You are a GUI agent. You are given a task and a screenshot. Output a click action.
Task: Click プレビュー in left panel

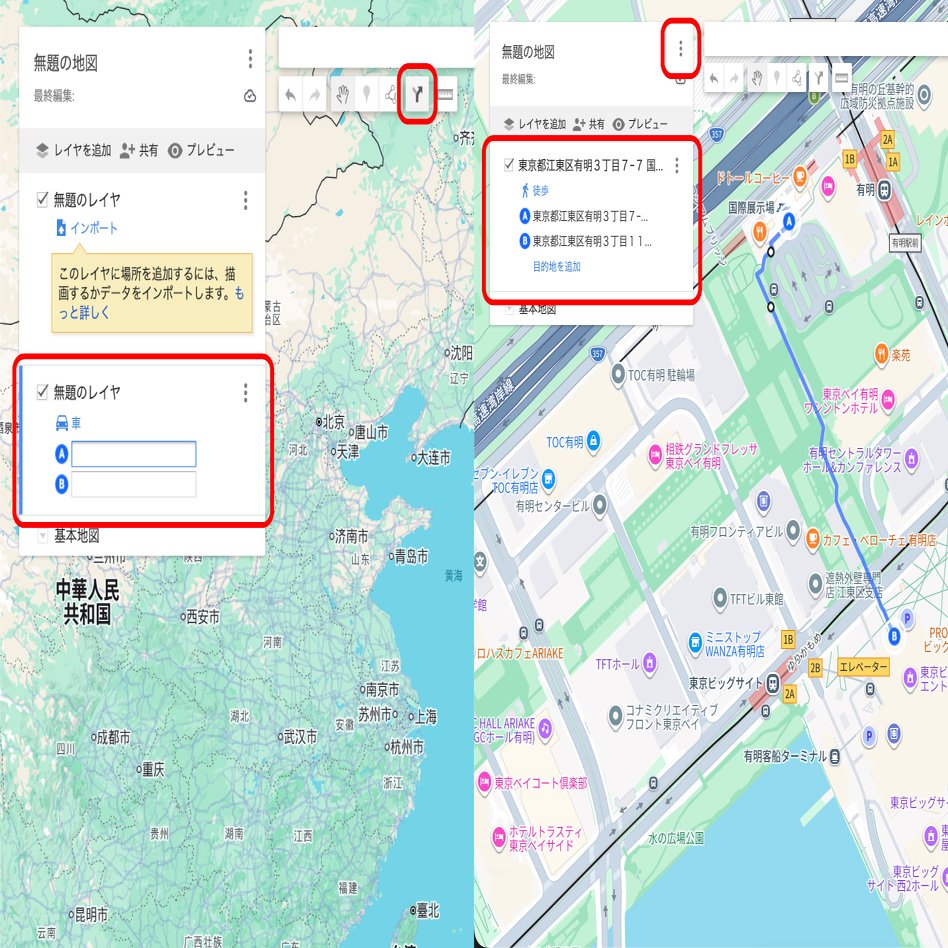point(201,150)
